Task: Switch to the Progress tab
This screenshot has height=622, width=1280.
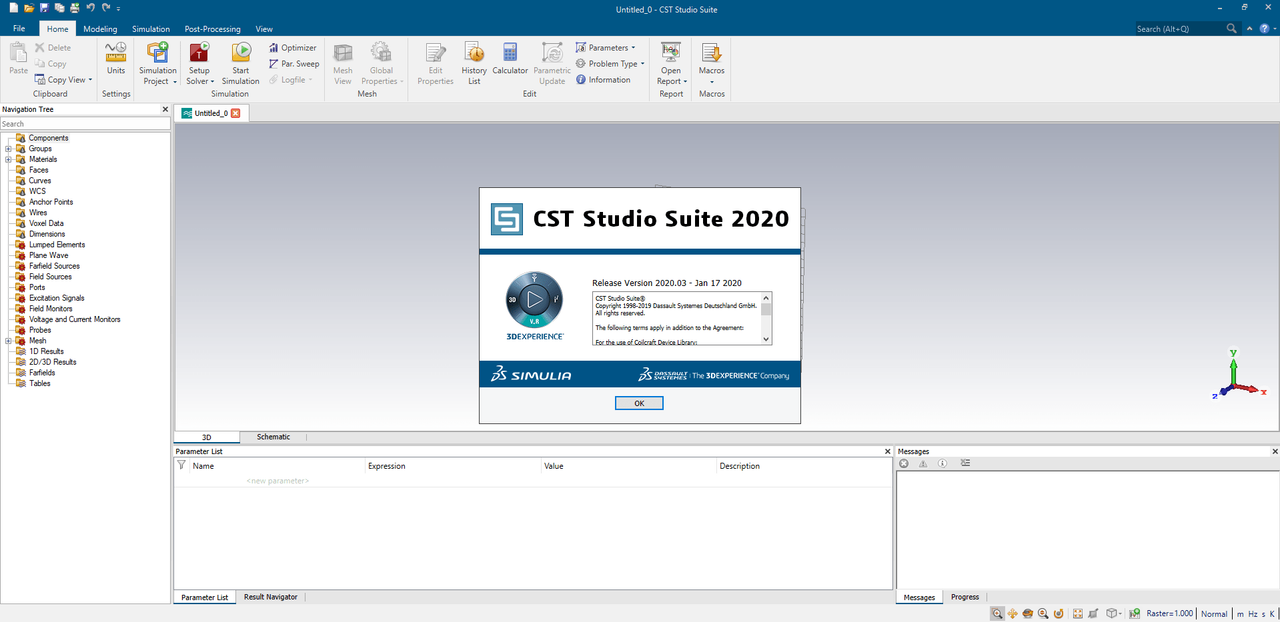Action: (x=965, y=597)
